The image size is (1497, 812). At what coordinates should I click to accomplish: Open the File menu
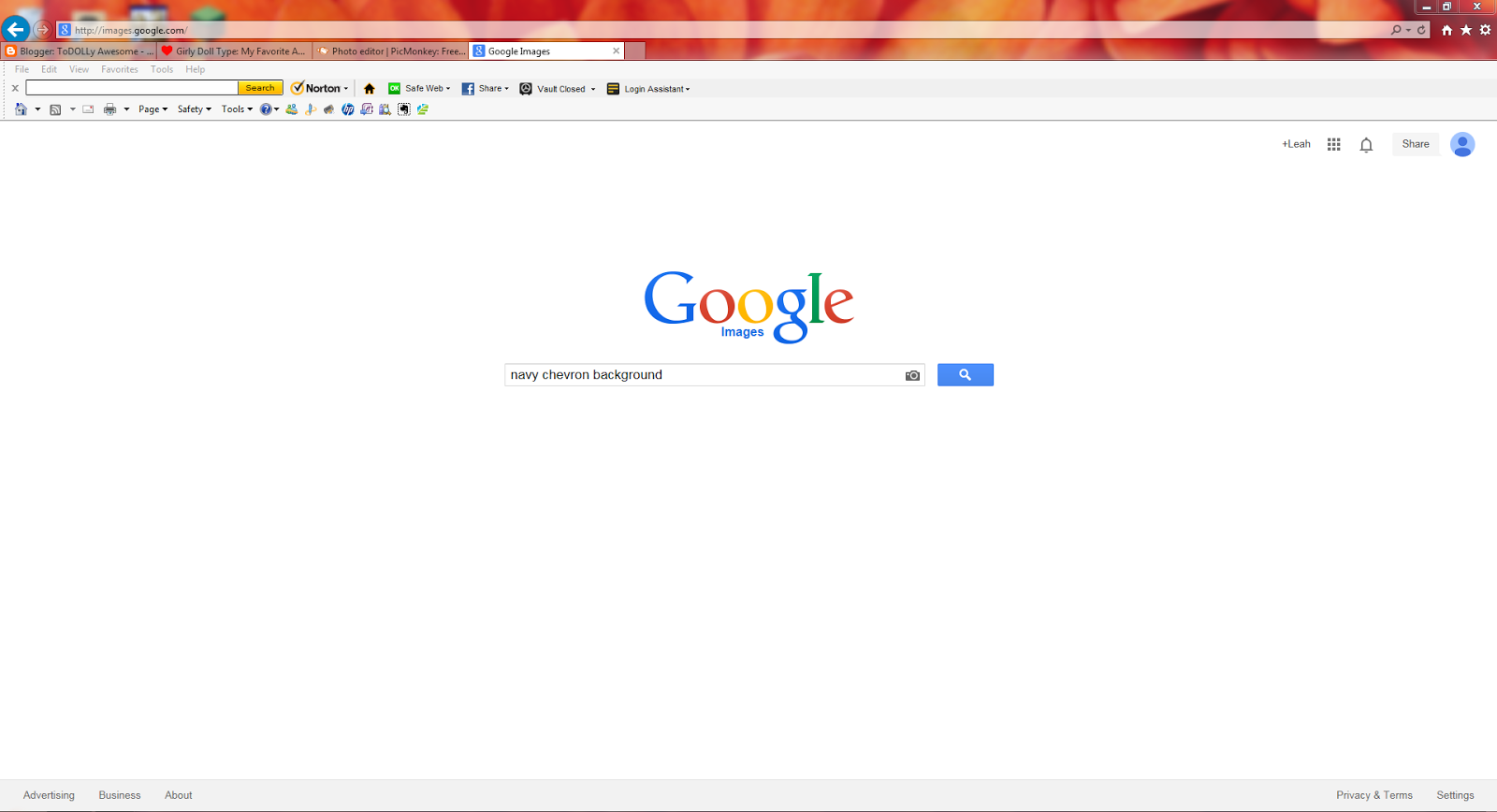22,69
